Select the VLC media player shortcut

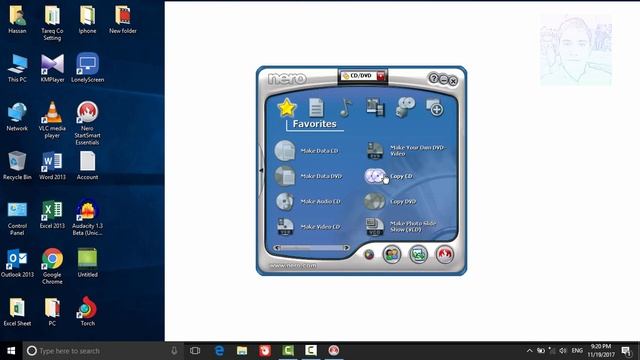[52, 120]
